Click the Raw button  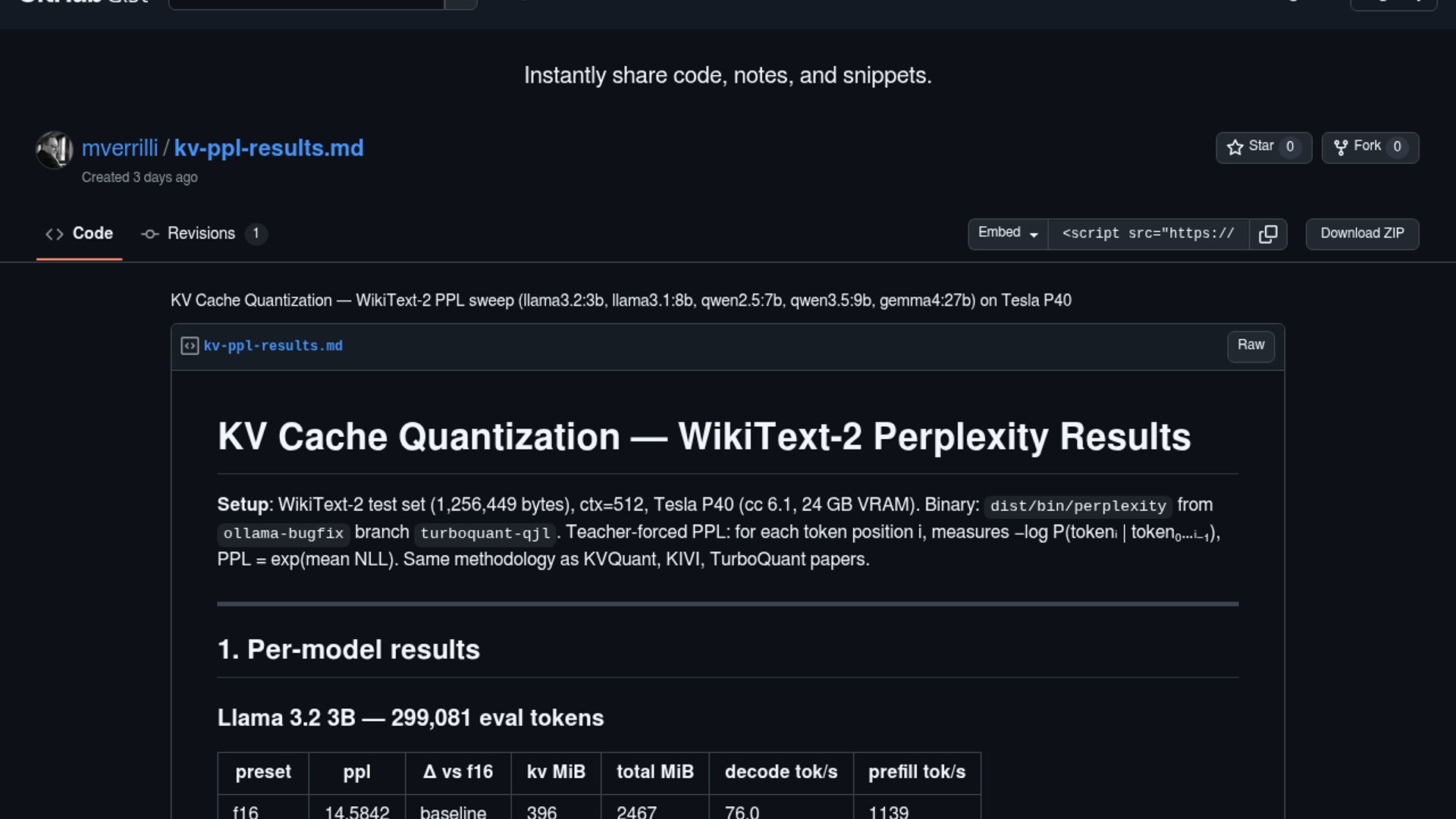pyautogui.click(x=1250, y=346)
